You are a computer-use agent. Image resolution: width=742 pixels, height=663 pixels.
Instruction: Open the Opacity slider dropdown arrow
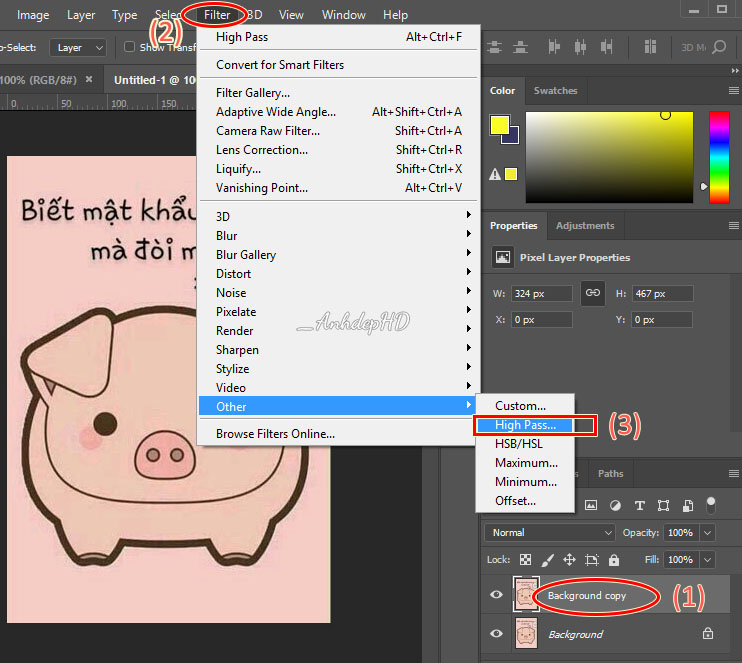coord(707,532)
